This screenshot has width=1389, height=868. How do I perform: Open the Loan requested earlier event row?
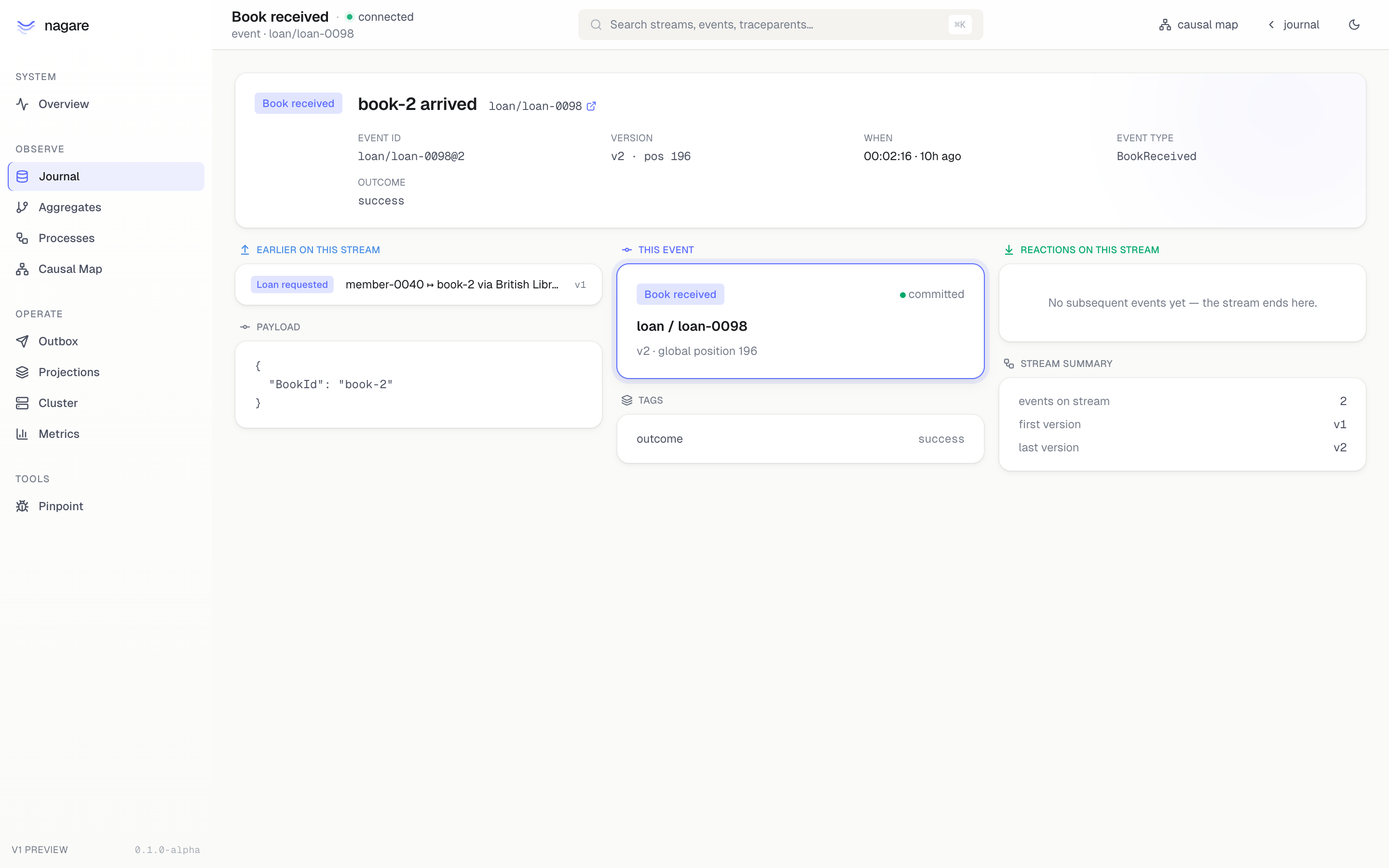click(419, 285)
